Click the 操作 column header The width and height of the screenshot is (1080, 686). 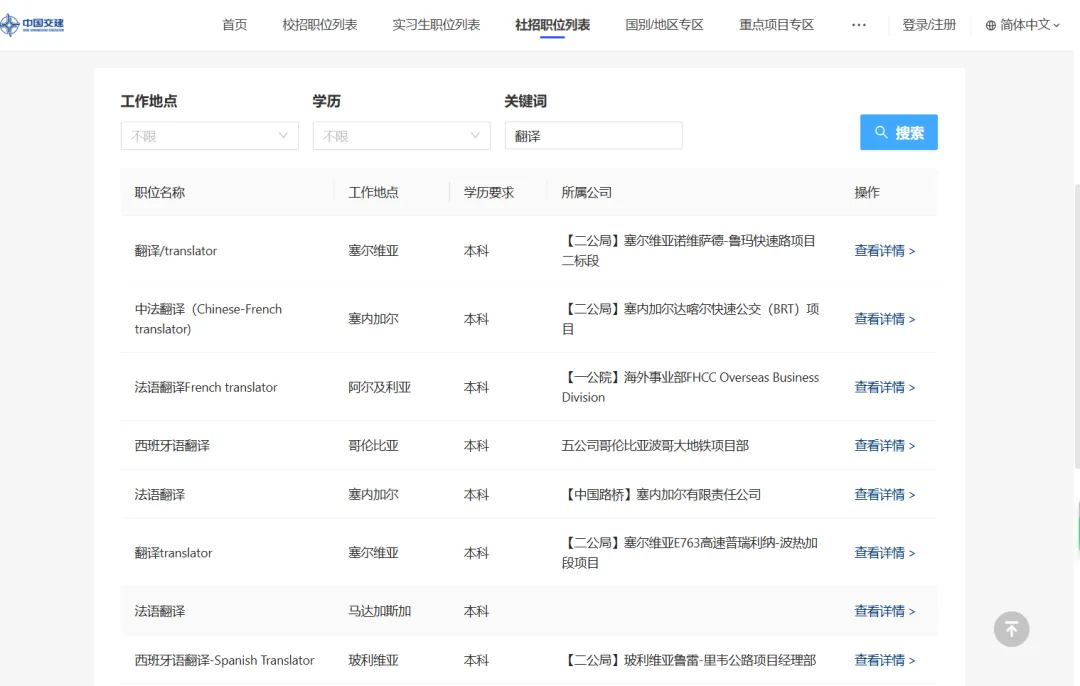pyautogui.click(x=867, y=192)
